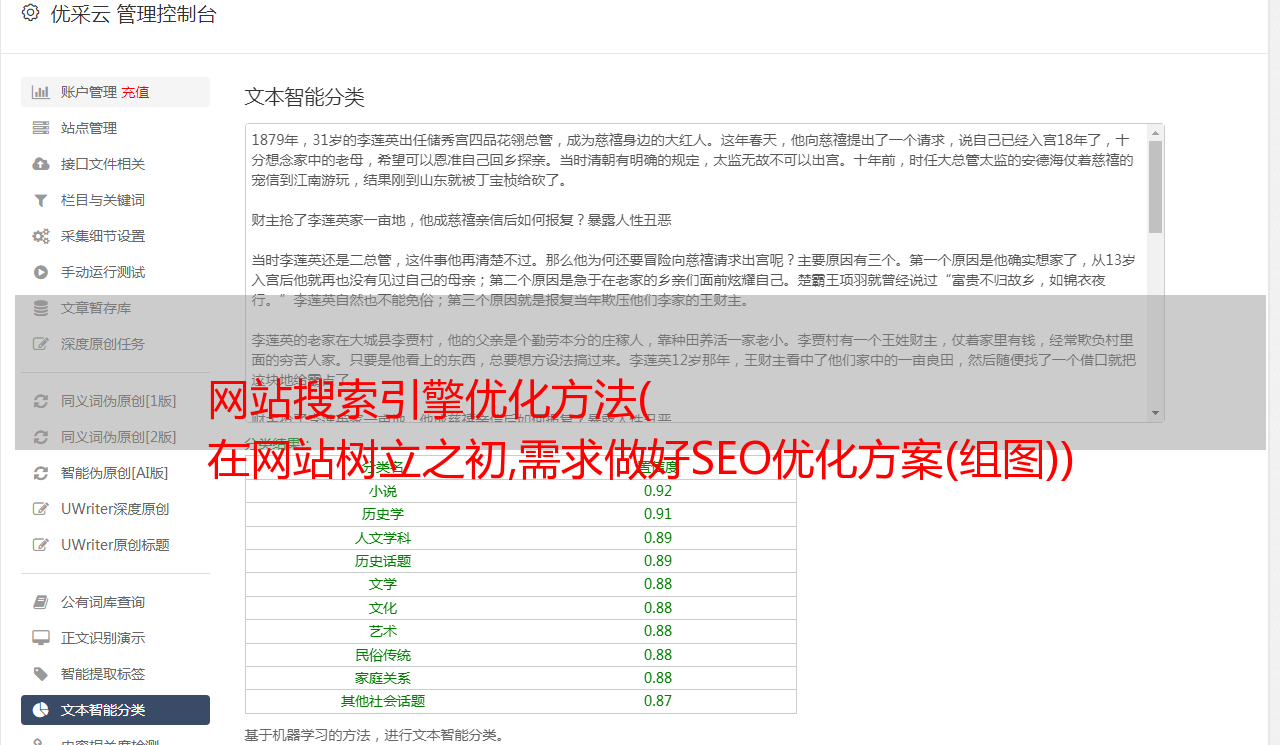The image size is (1280, 745).
Task: Click the gear icon beside 优采云 管理控制台
Action: 30,13
